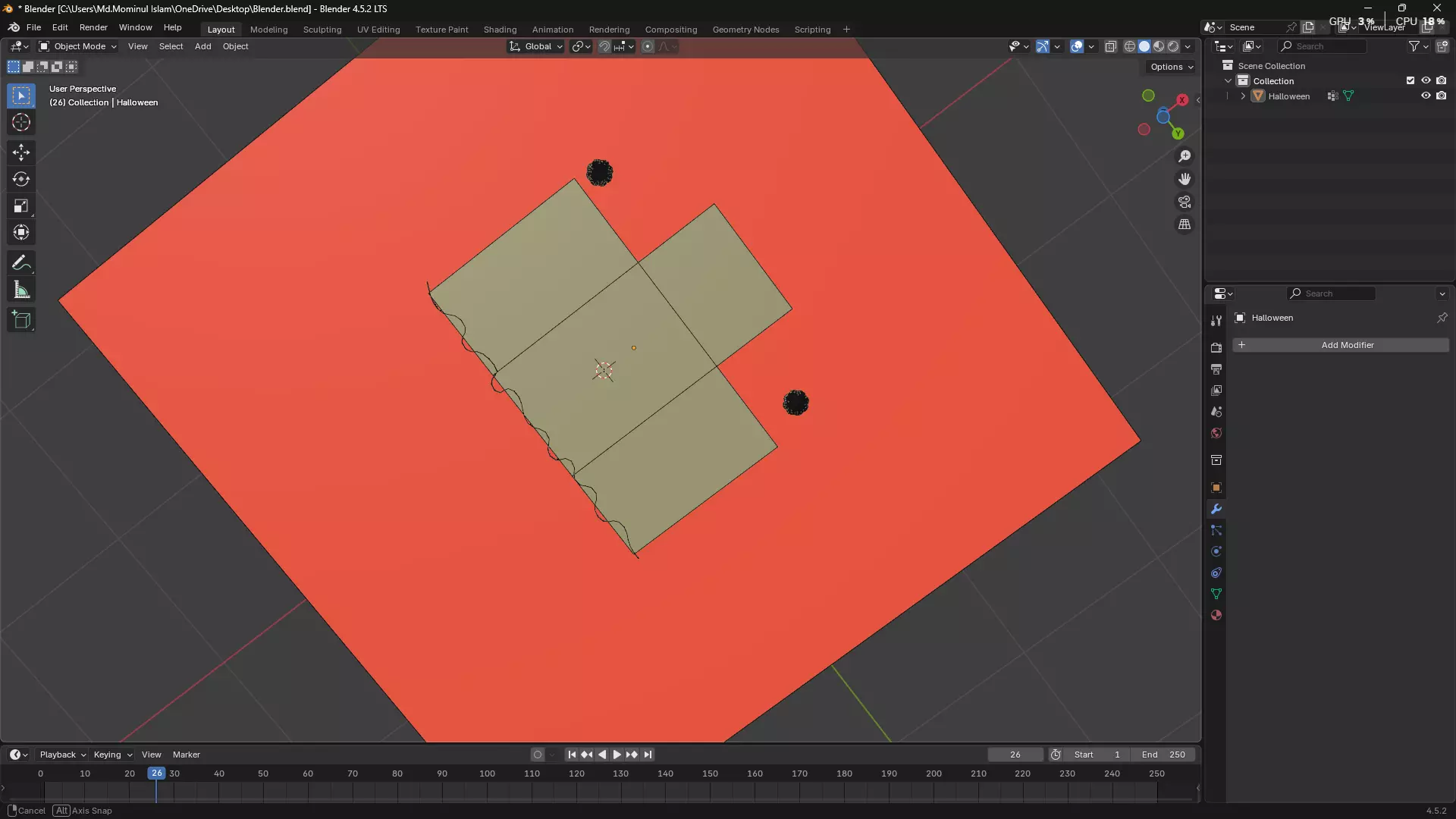The height and width of the screenshot is (819, 1456).
Task: Open Global transform orientation dropdown
Action: pyautogui.click(x=537, y=46)
